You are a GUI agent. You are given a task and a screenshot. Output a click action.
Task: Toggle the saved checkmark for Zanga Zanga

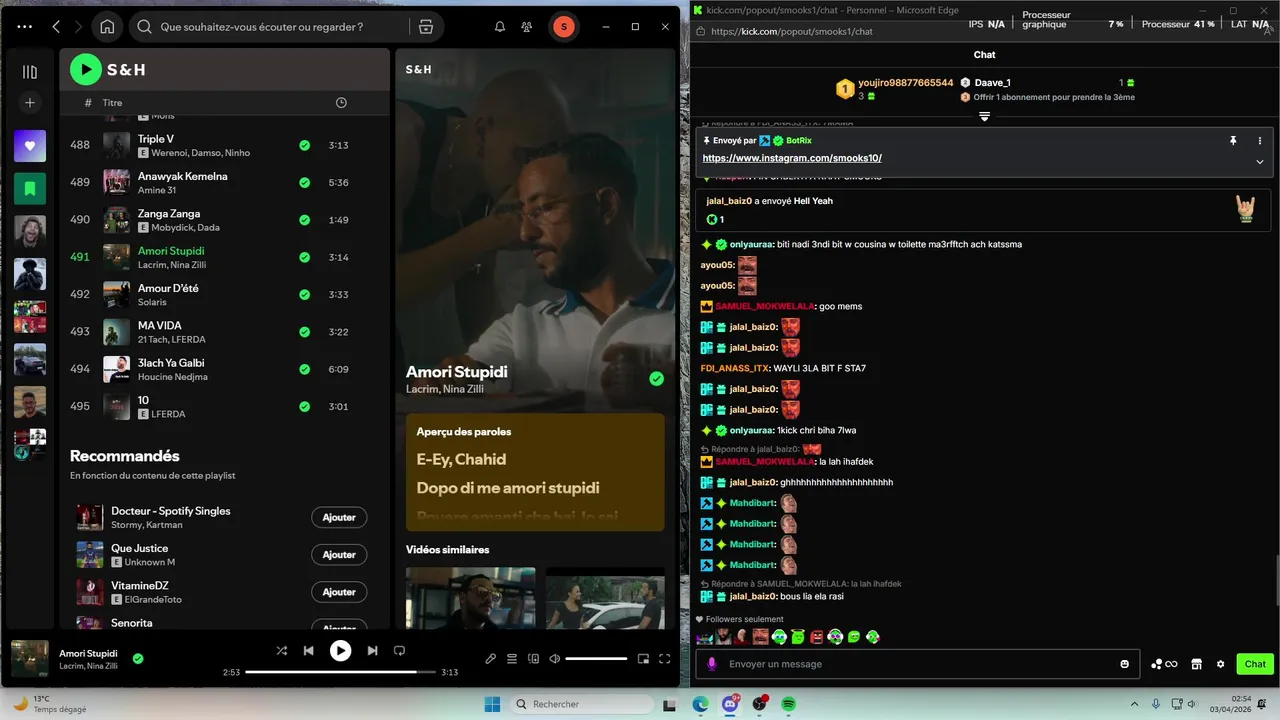pyautogui.click(x=304, y=220)
